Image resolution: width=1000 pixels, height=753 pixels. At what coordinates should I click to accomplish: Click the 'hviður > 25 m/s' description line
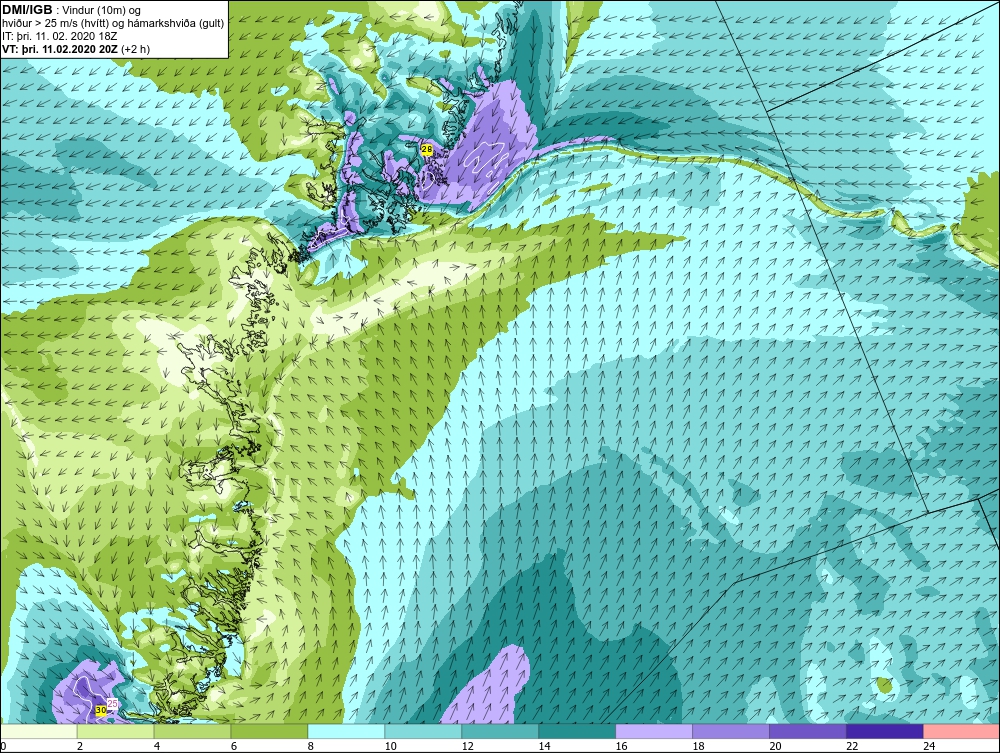[x=113, y=24]
